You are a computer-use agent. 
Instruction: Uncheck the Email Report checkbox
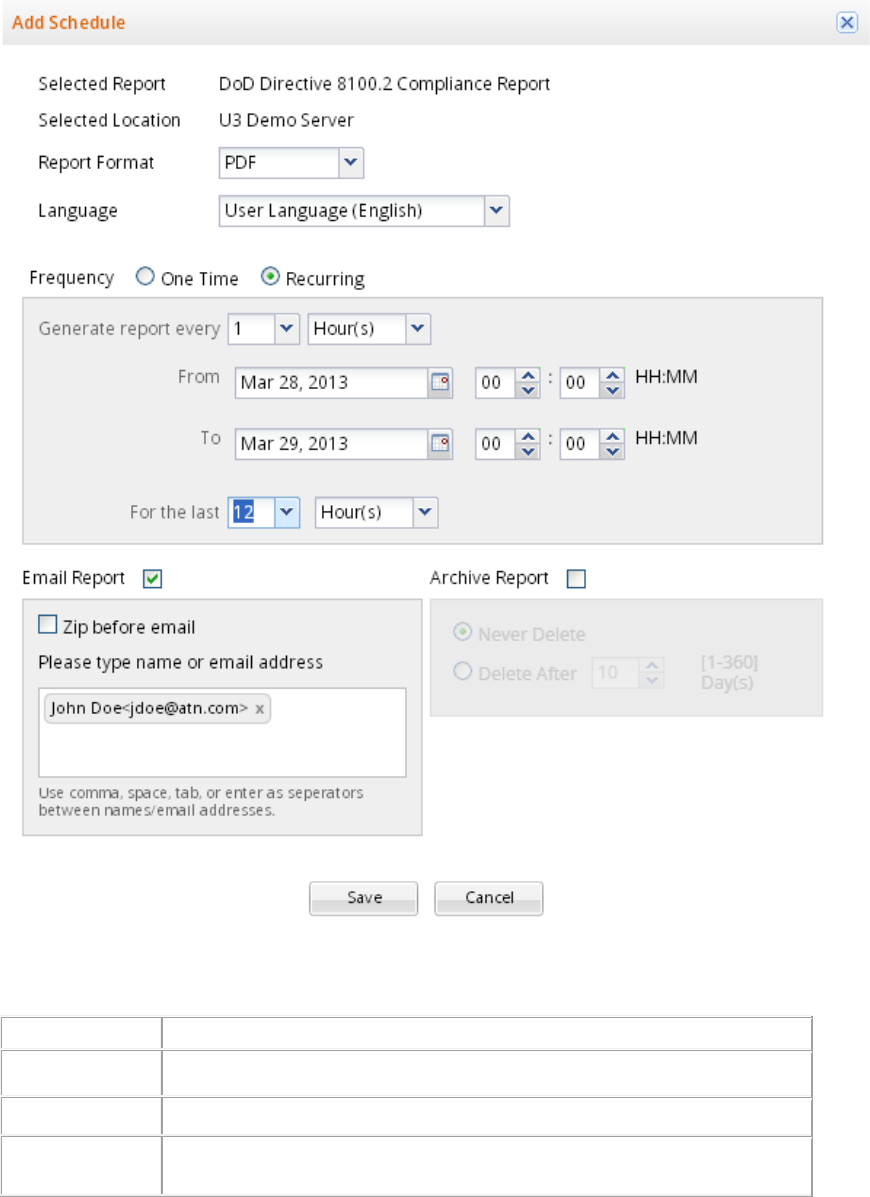click(x=152, y=578)
